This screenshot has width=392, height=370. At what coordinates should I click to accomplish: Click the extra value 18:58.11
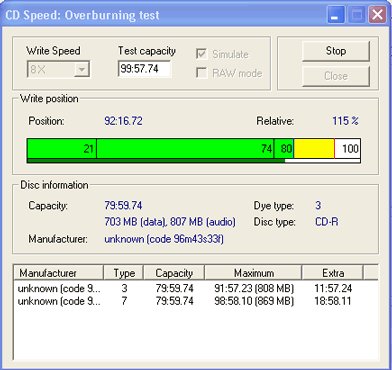click(x=333, y=301)
